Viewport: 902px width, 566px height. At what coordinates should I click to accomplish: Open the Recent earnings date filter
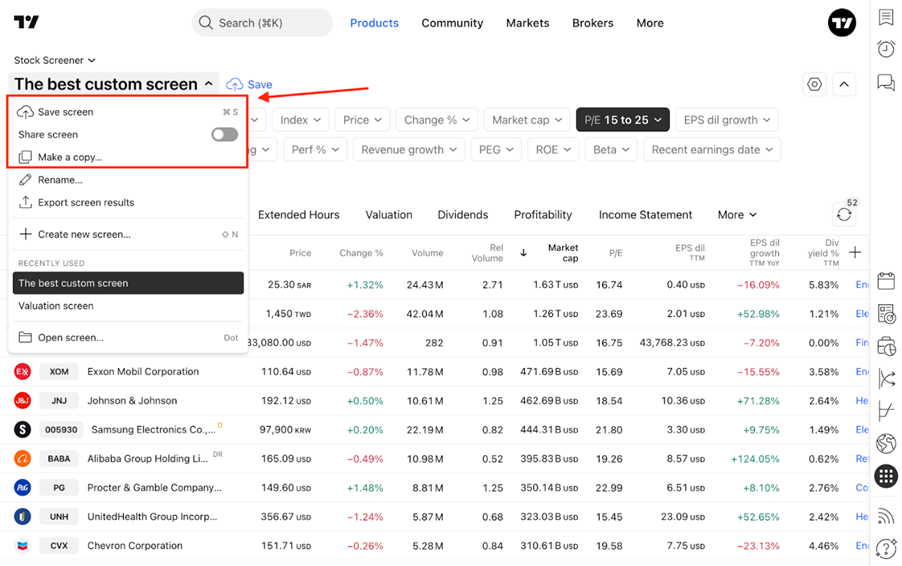pos(712,150)
